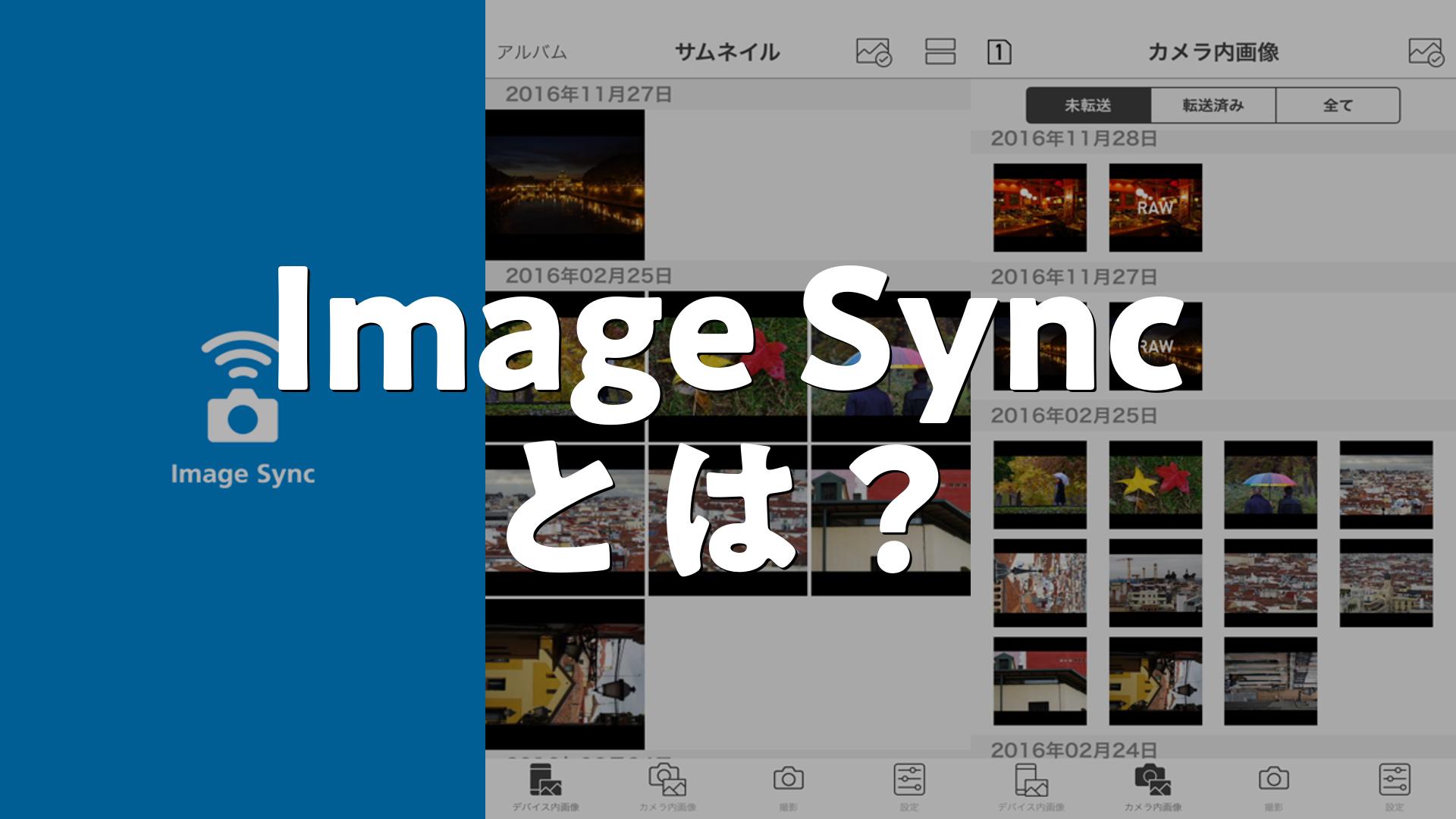Open 設定 tab in the カメラ内画像 screen
The height and width of the screenshot is (819, 1456).
(x=1395, y=787)
